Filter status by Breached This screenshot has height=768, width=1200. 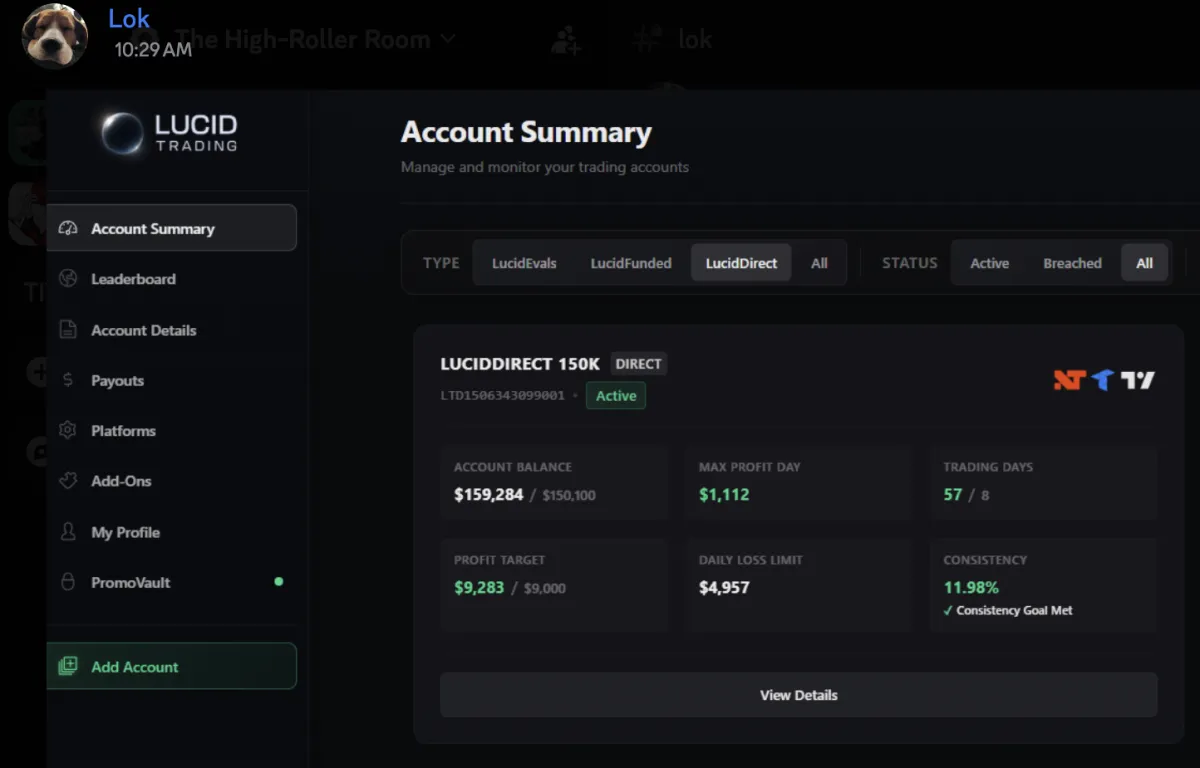coord(1072,263)
